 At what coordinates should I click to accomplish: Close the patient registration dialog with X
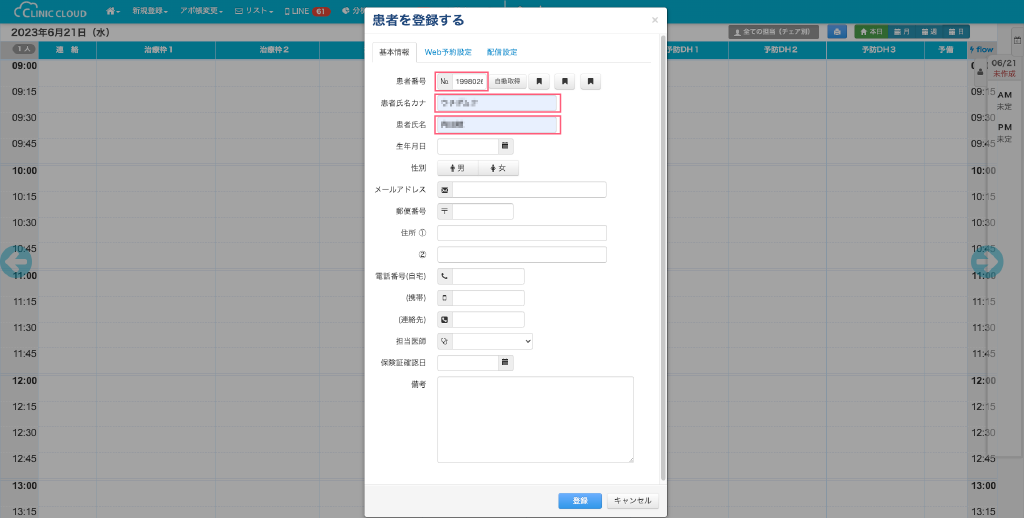[655, 20]
